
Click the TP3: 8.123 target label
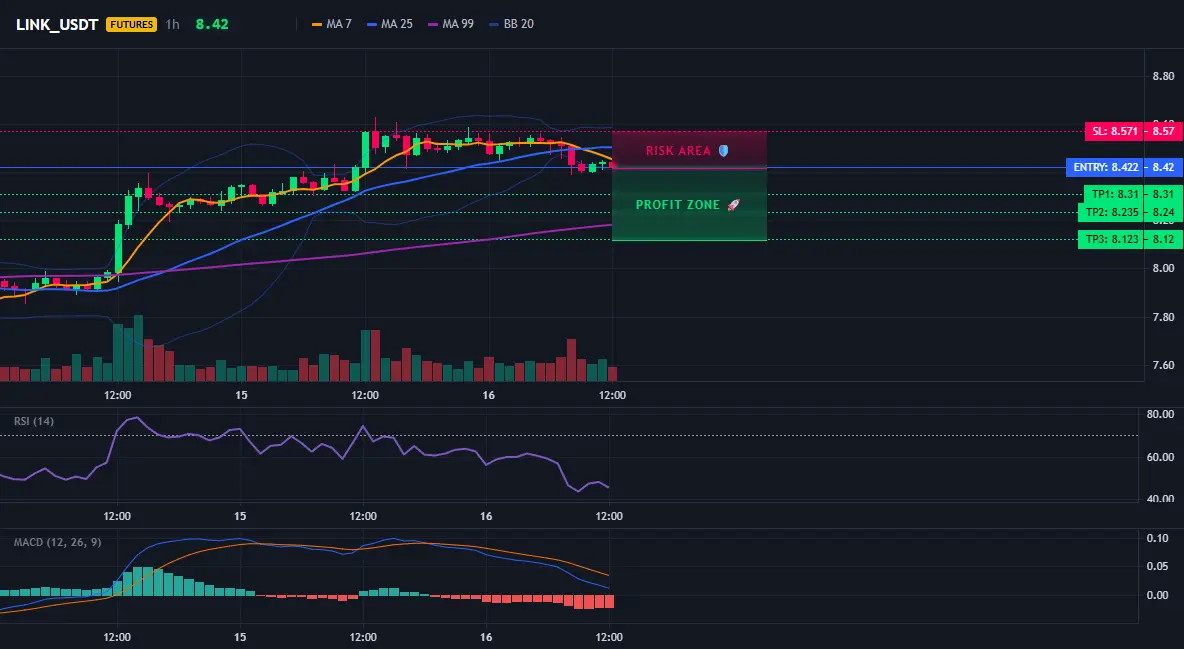point(1111,240)
